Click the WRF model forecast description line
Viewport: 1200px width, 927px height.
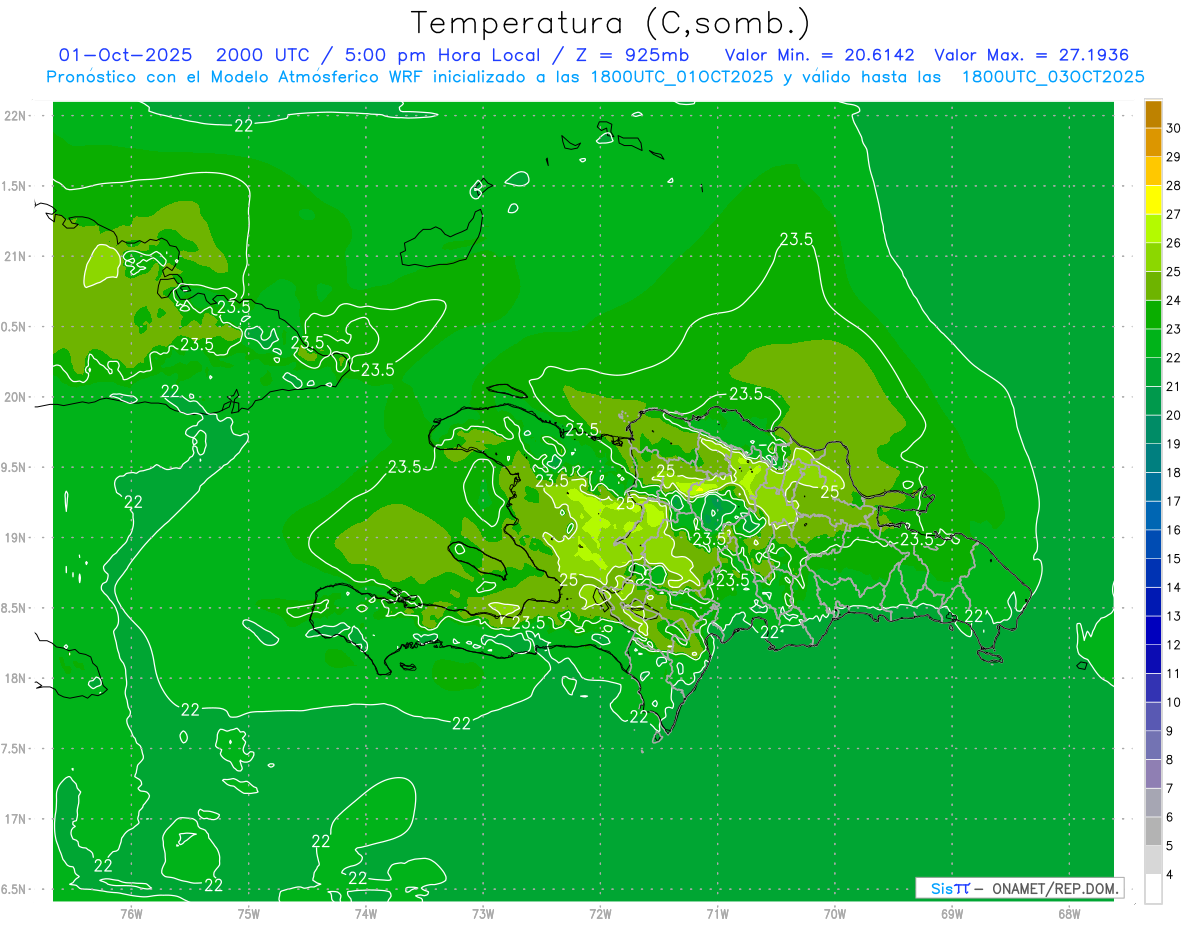[x=595, y=77]
